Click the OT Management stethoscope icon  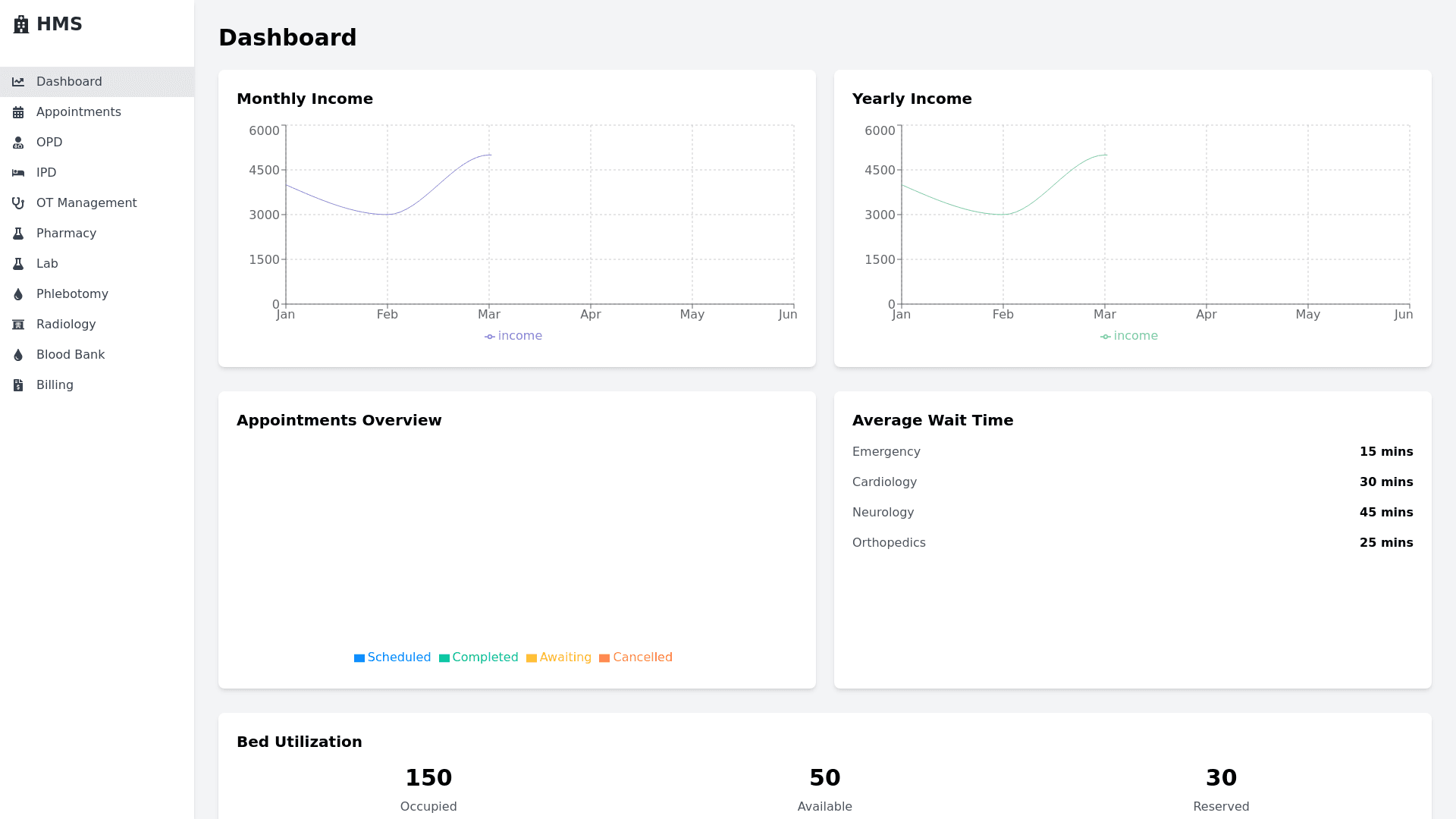18,203
